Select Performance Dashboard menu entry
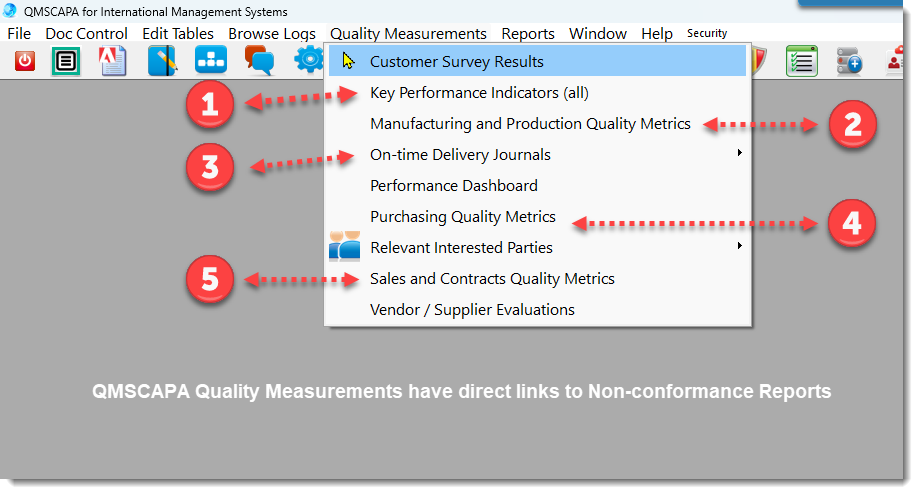The height and width of the screenshot is (494, 918). pos(537,186)
